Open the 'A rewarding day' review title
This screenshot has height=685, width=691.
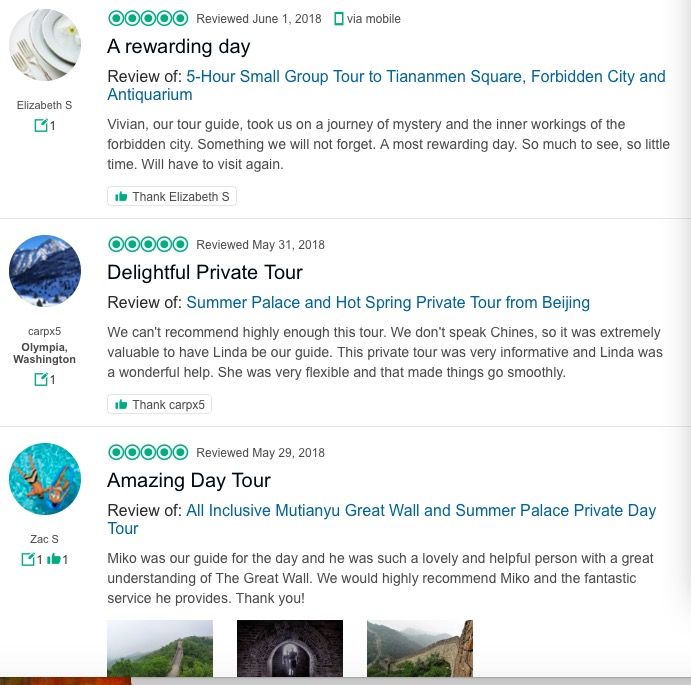coord(179,47)
